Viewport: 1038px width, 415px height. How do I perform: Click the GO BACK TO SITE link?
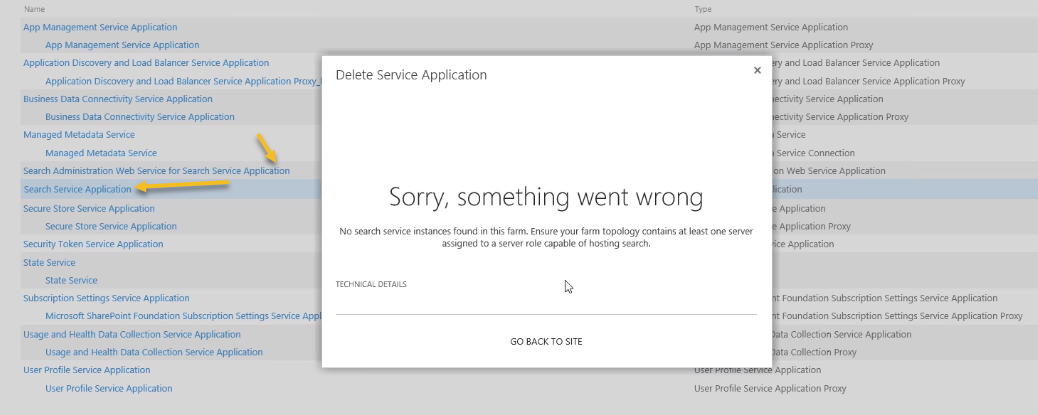546,342
